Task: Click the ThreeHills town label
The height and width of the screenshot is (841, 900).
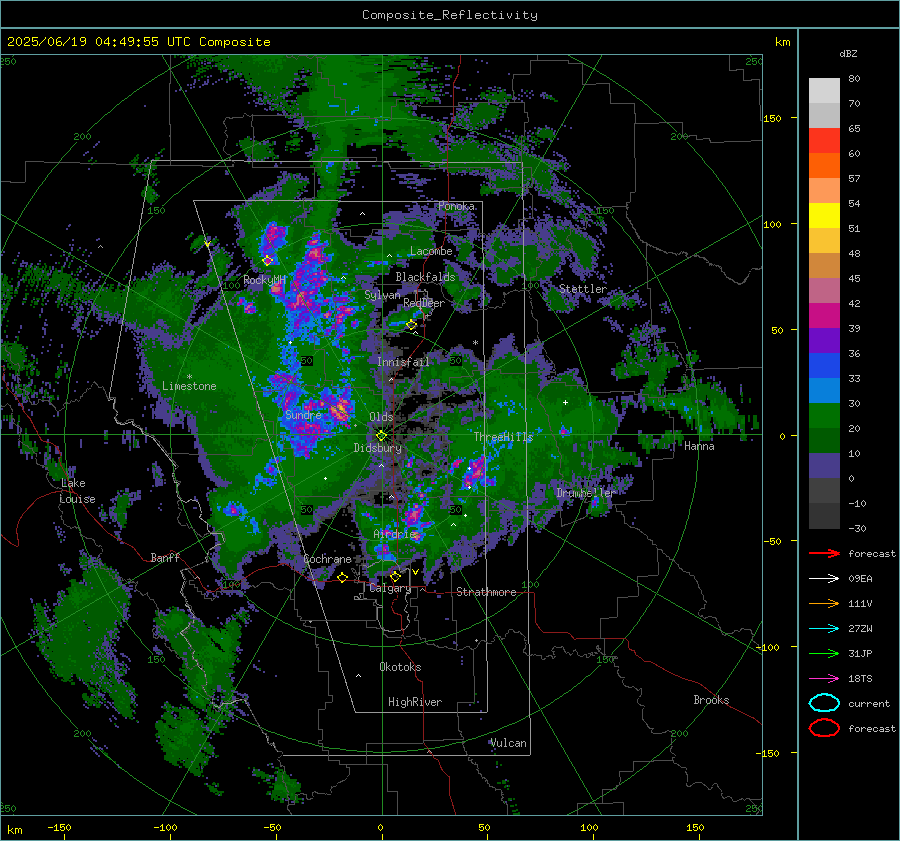Action: click(x=503, y=437)
